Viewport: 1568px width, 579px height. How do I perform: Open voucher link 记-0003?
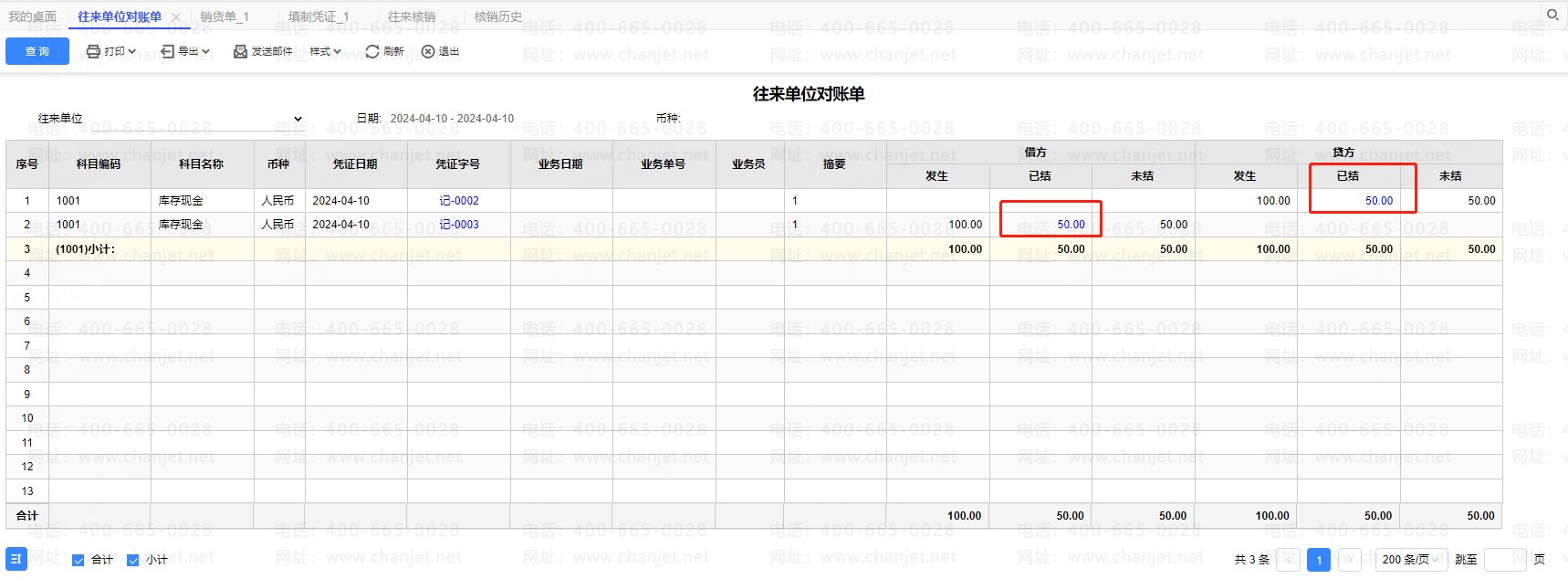click(459, 225)
